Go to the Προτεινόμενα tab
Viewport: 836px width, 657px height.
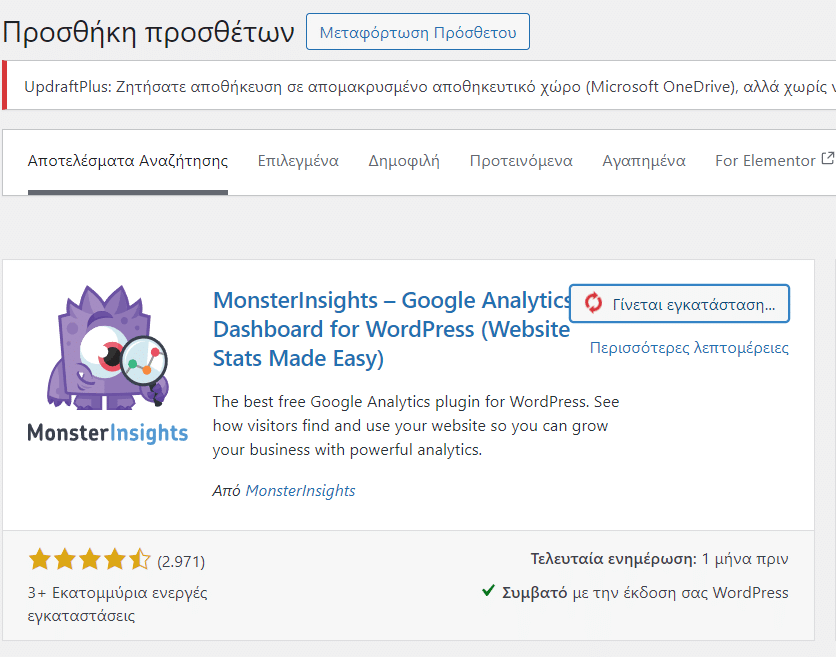[x=521, y=161]
